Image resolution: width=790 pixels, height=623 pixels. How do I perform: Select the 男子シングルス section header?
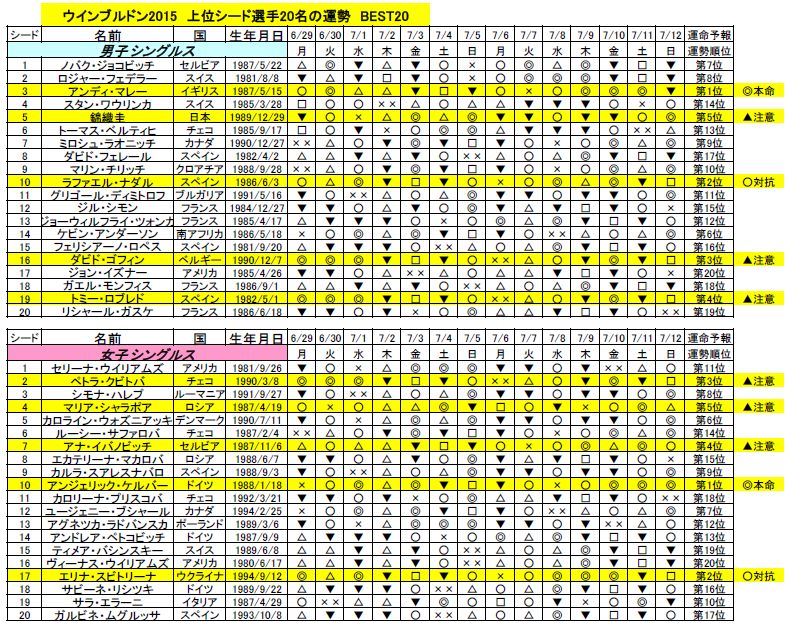147,50
